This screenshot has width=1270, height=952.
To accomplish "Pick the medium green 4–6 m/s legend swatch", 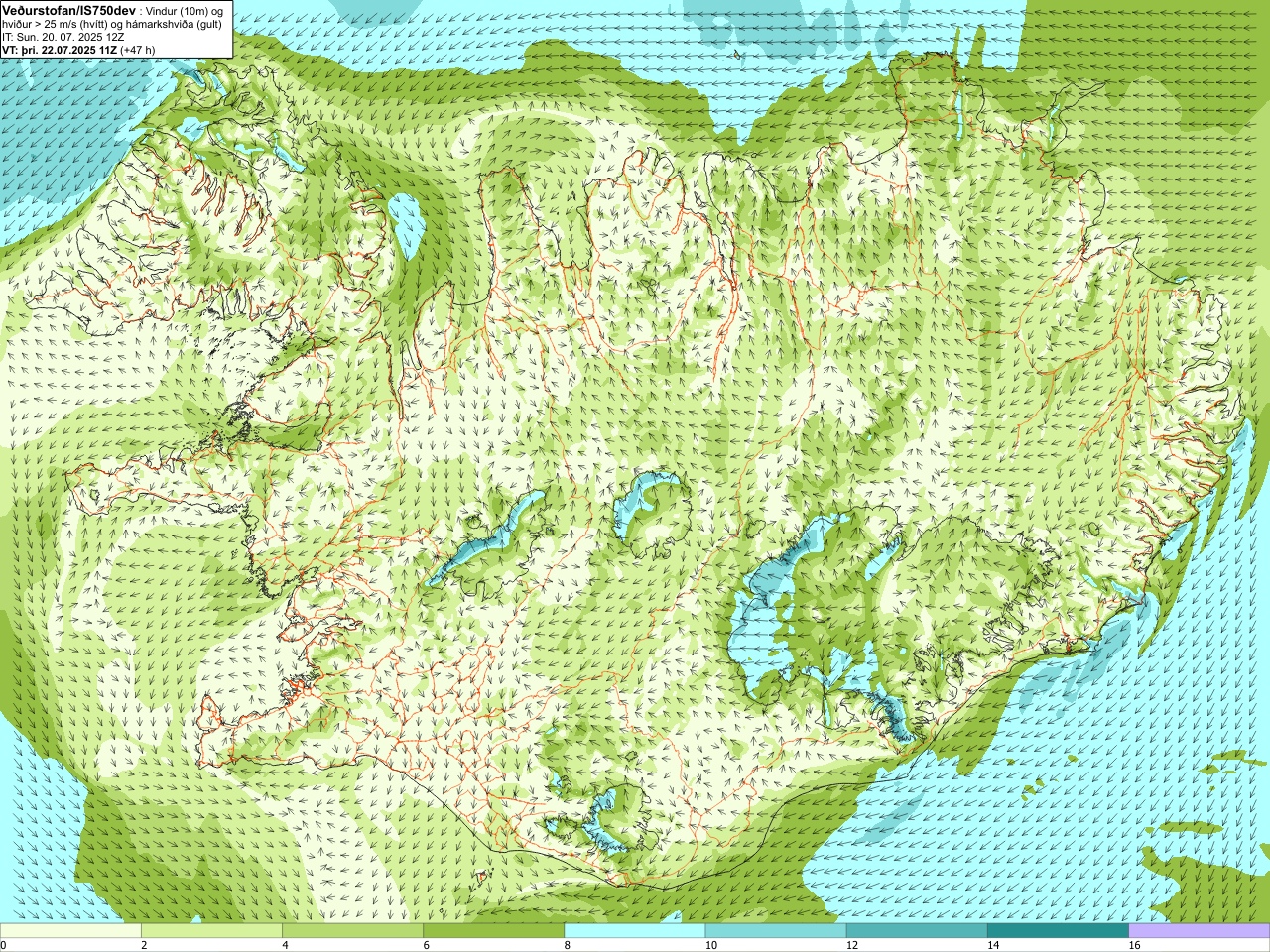I will pos(352,931).
